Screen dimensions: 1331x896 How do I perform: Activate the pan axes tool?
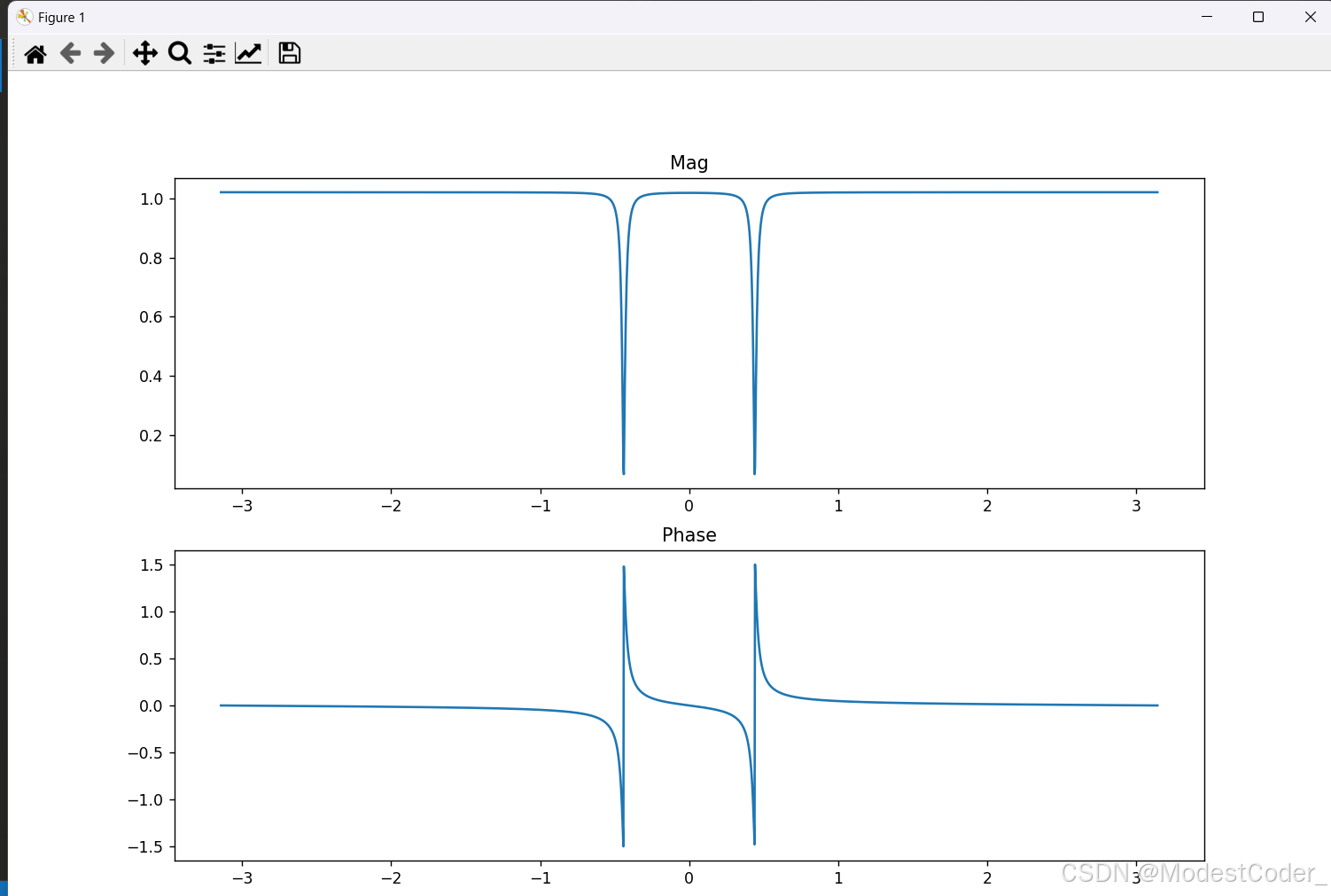tap(145, 54)
